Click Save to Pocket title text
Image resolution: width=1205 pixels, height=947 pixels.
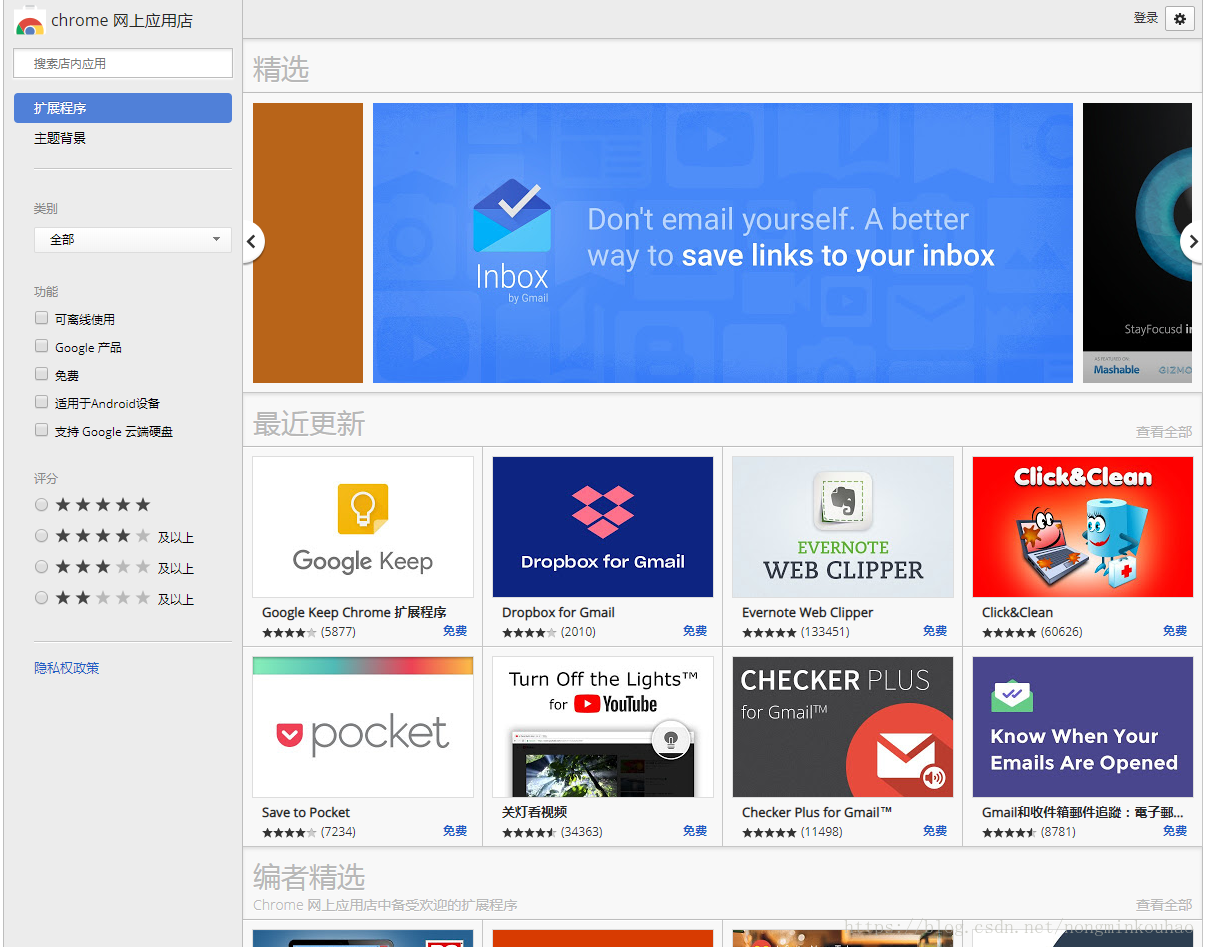point(306,813)
